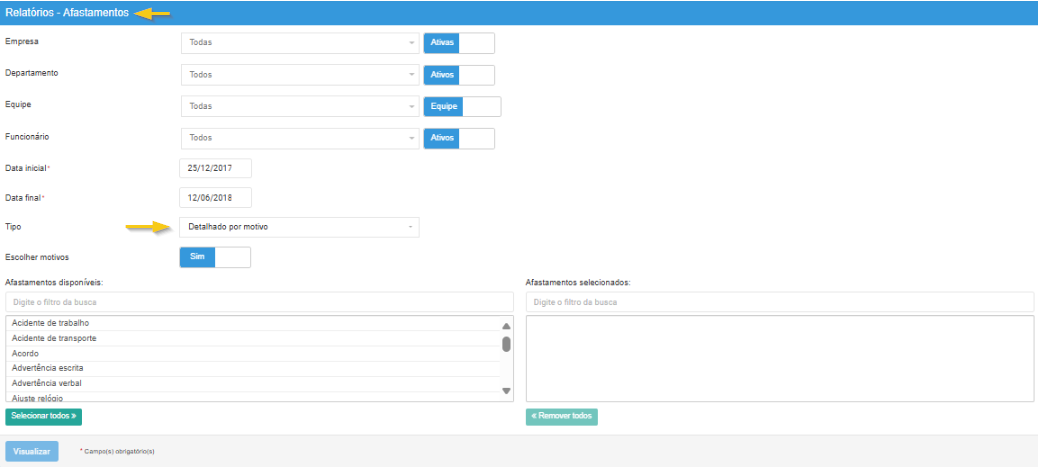This screenshot has width=1038, height=467.
Task: Open the Funcionário dropdown
Action: click(300, 138)
